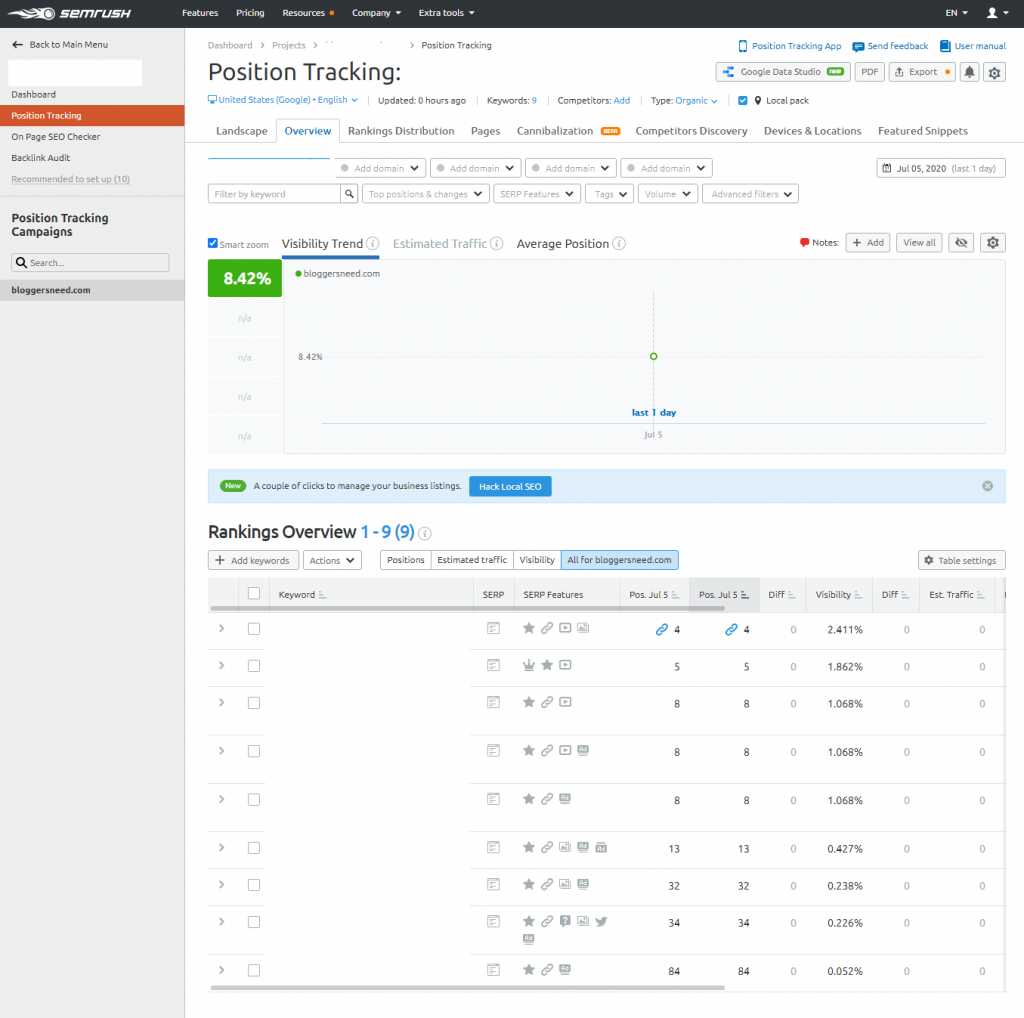The image size is (1024, 1018).
Task: Check the select-all keywords header checkbox
Action: pos(254,594)
